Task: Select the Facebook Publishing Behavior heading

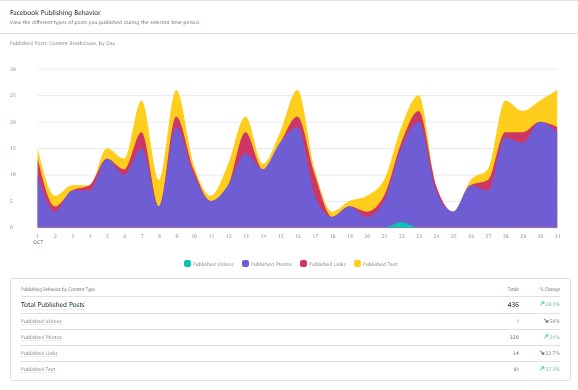Action: pos(55,13)
